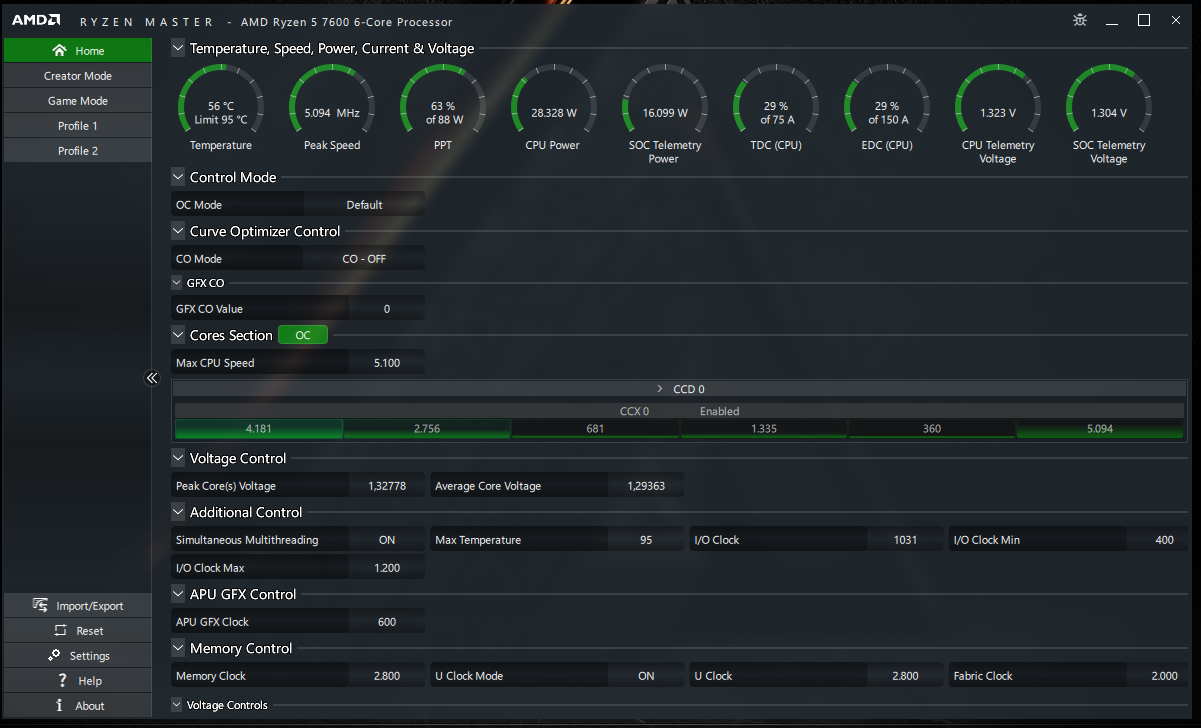Image resolution: width=1201 pixels, height=728 pixels.
Task: Click the About info icon
Action: [60, 705]
